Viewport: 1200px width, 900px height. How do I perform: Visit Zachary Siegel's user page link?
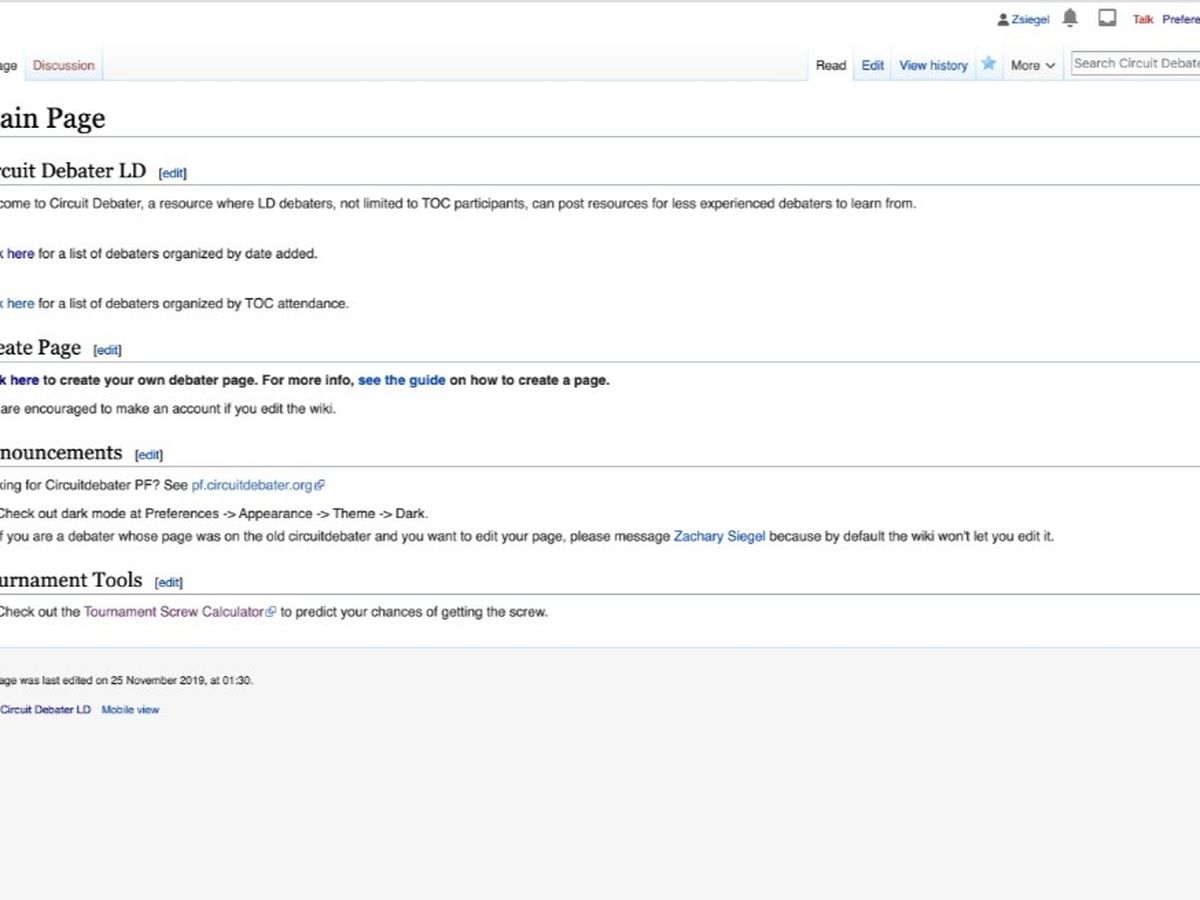pos(719,537)
